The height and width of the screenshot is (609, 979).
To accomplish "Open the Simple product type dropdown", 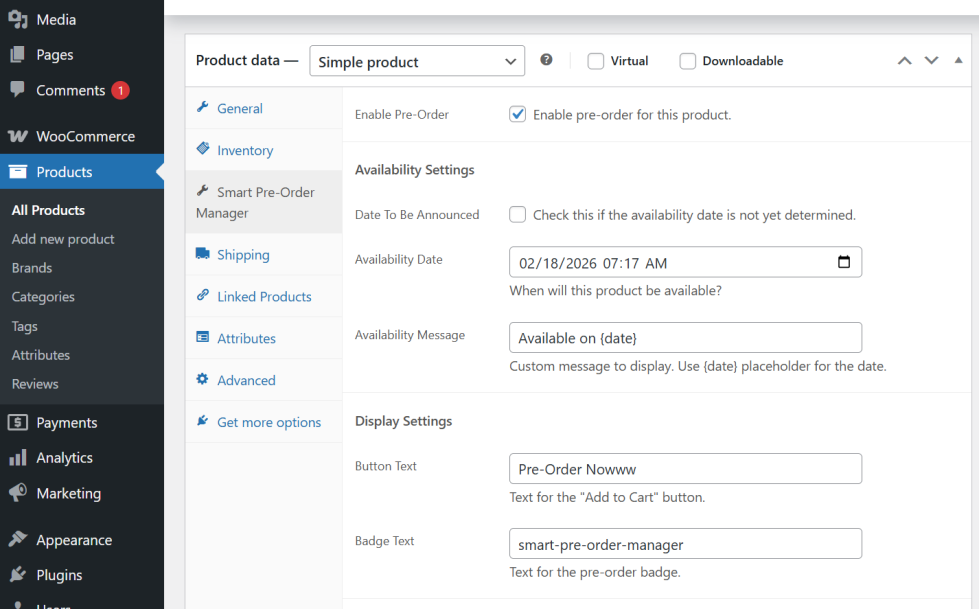I will coord(416,61).
